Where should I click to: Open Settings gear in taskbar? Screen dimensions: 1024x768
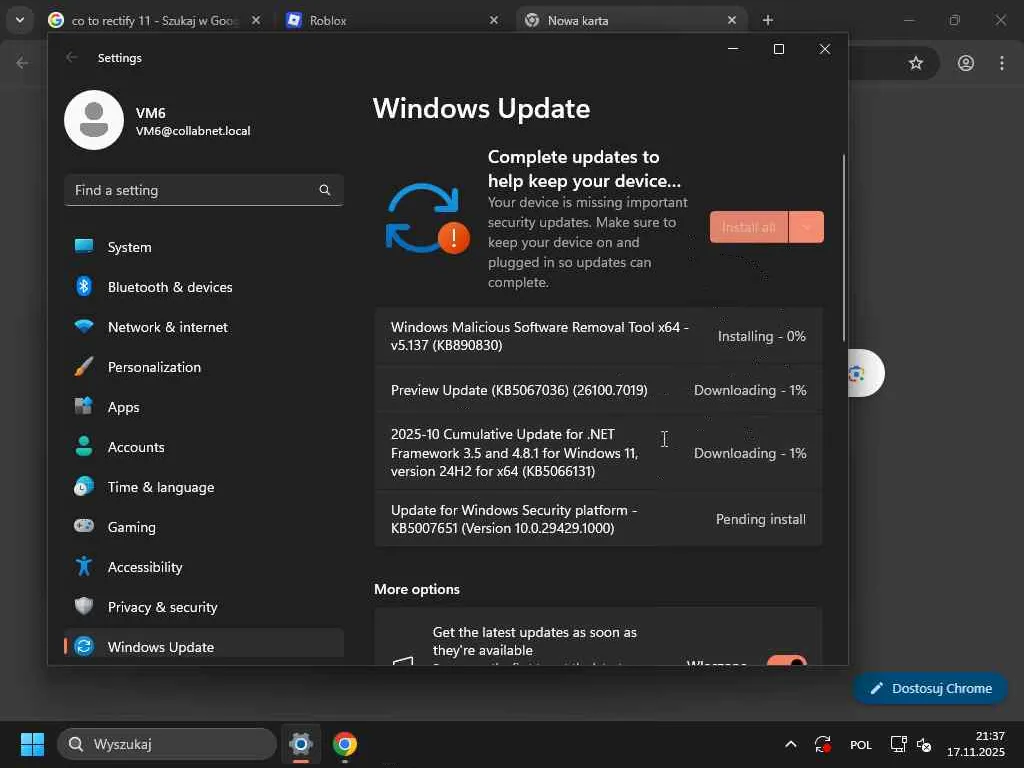(x=301, y=744)
